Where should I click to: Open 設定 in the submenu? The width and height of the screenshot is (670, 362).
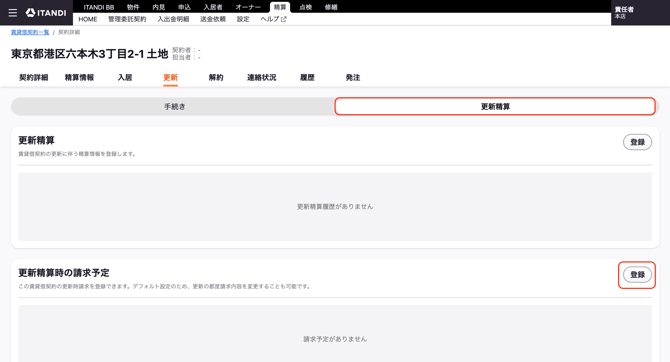point(243,19)
